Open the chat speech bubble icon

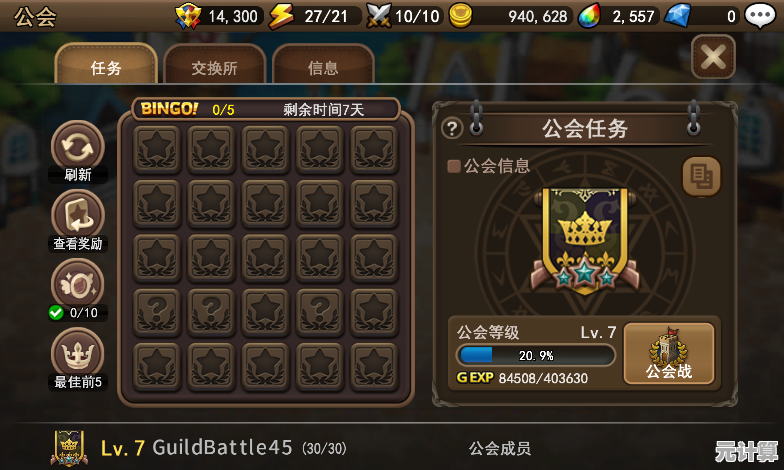click(x=760, y=16)
